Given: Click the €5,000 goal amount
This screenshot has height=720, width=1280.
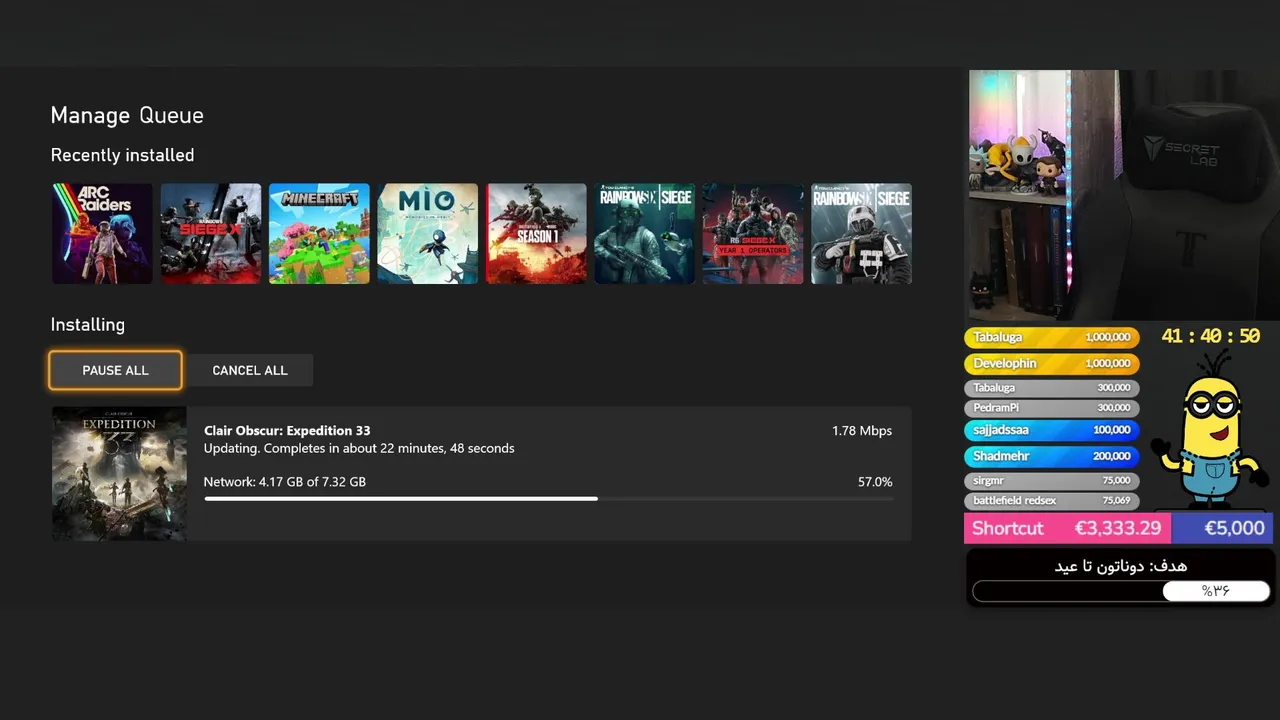Looking at the screenshot, I should click(x=1234, y=528).
